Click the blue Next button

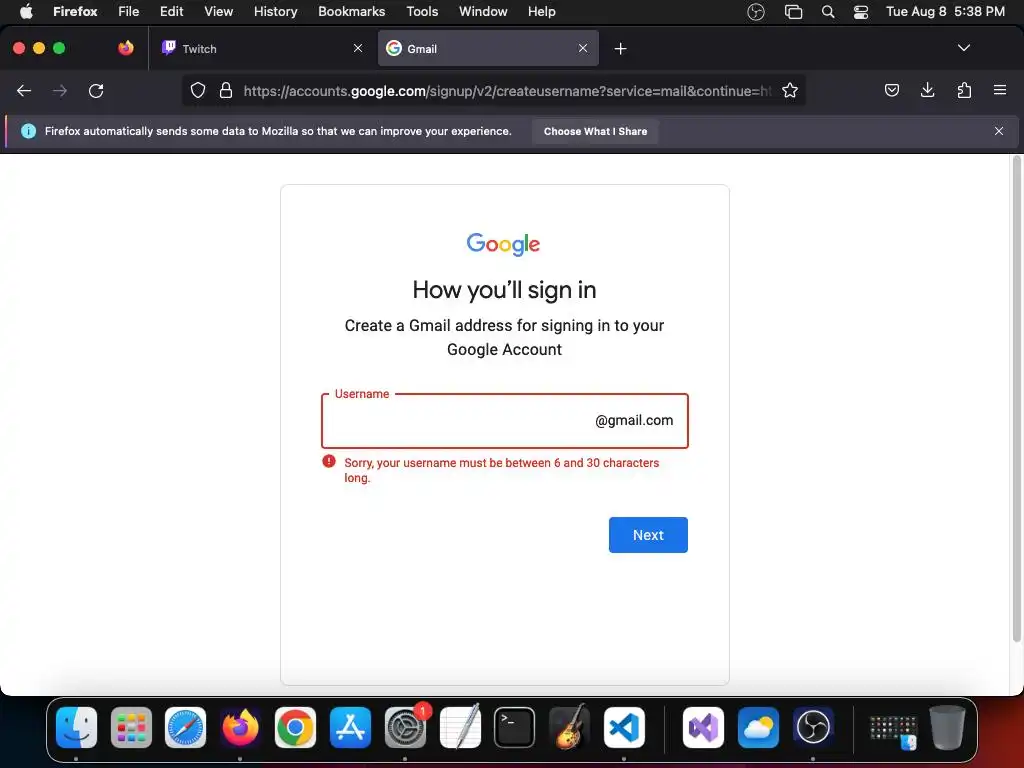pos(648,535)
